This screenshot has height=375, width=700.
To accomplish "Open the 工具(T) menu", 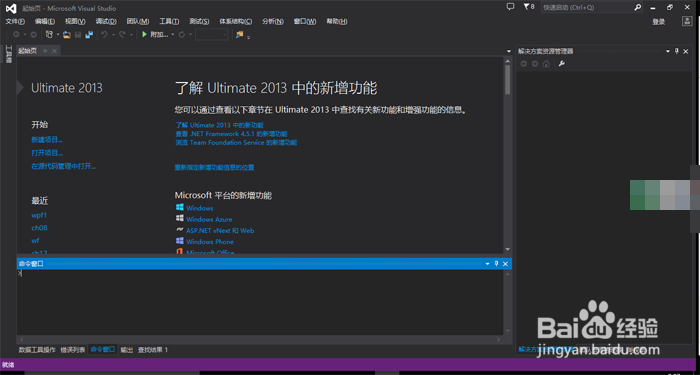I will coord(169,21).
